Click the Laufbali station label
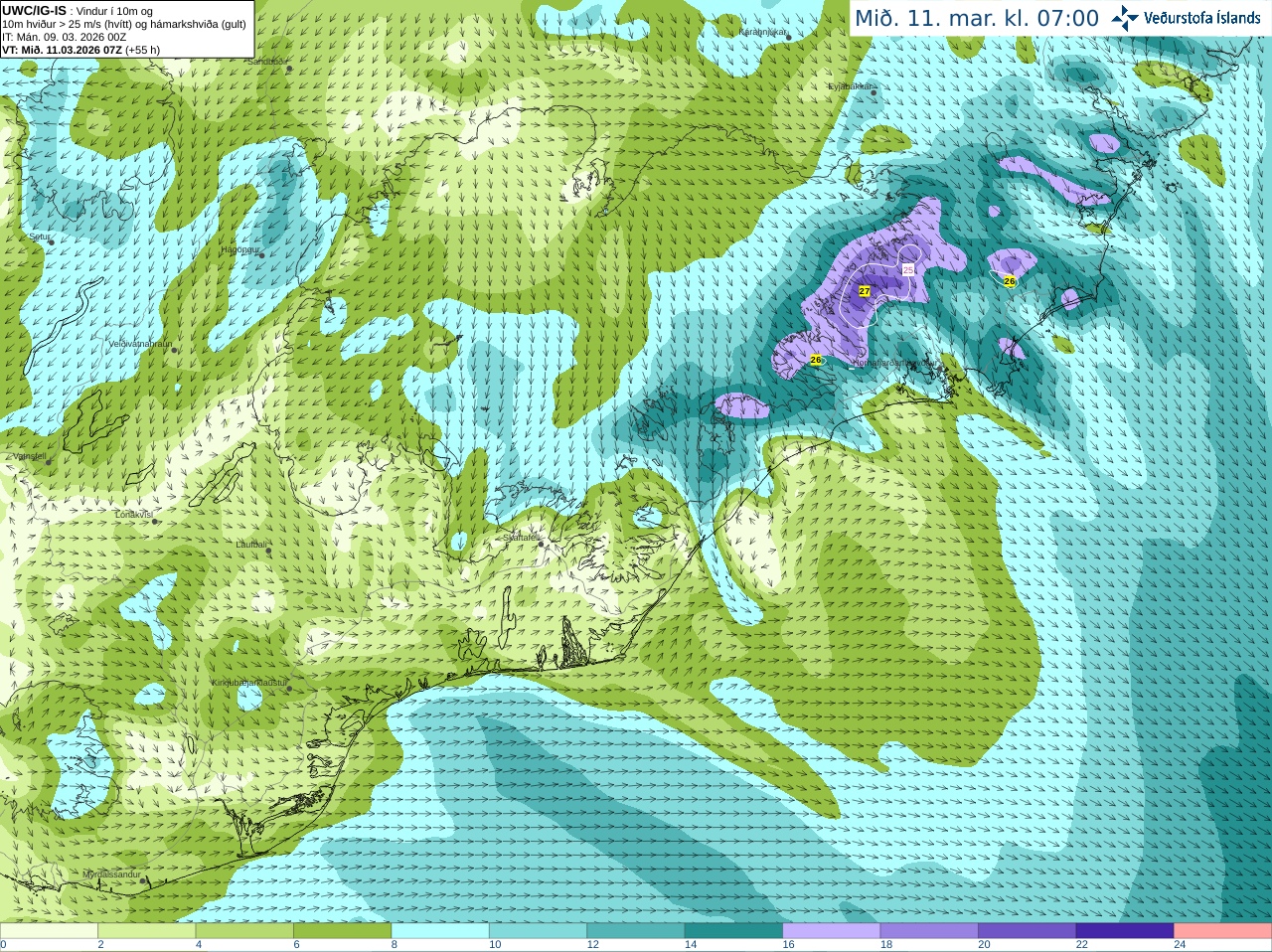 click(x=250, y=545)
